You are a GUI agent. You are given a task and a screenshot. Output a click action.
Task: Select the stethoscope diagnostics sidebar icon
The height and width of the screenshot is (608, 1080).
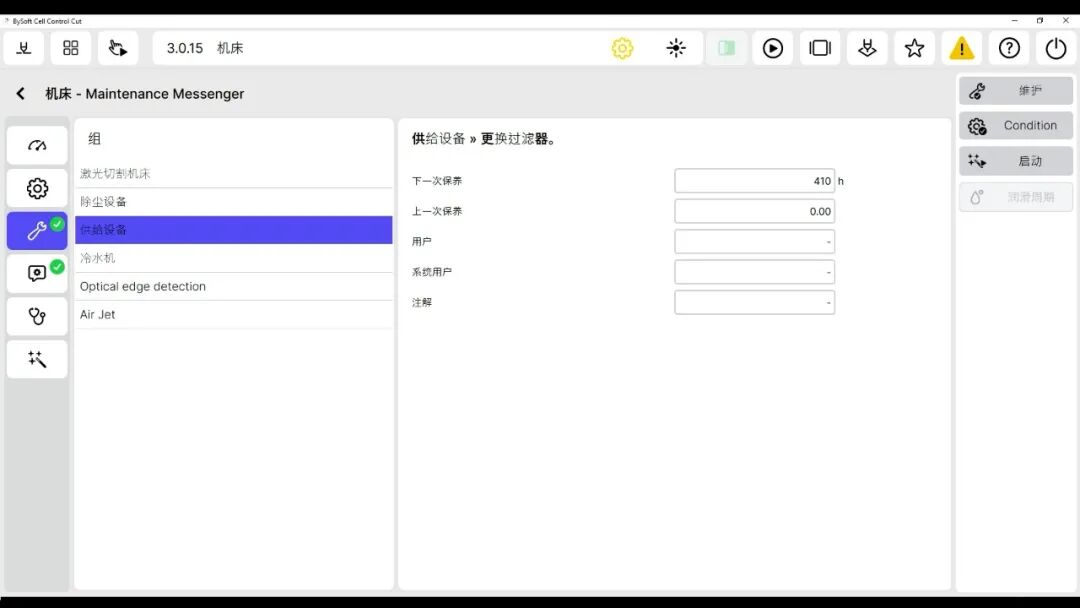[37, 316]
